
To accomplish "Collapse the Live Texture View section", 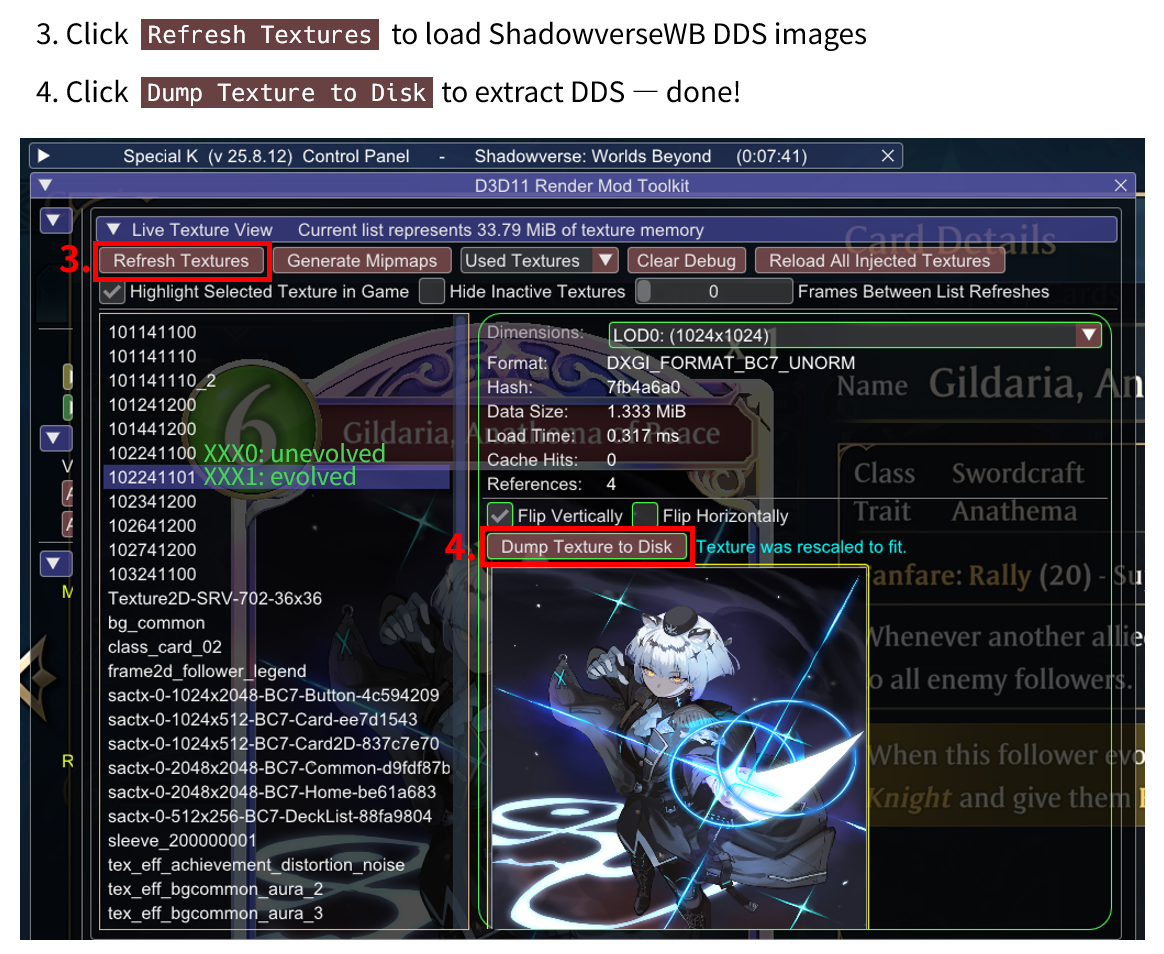I will coord(113,229).
